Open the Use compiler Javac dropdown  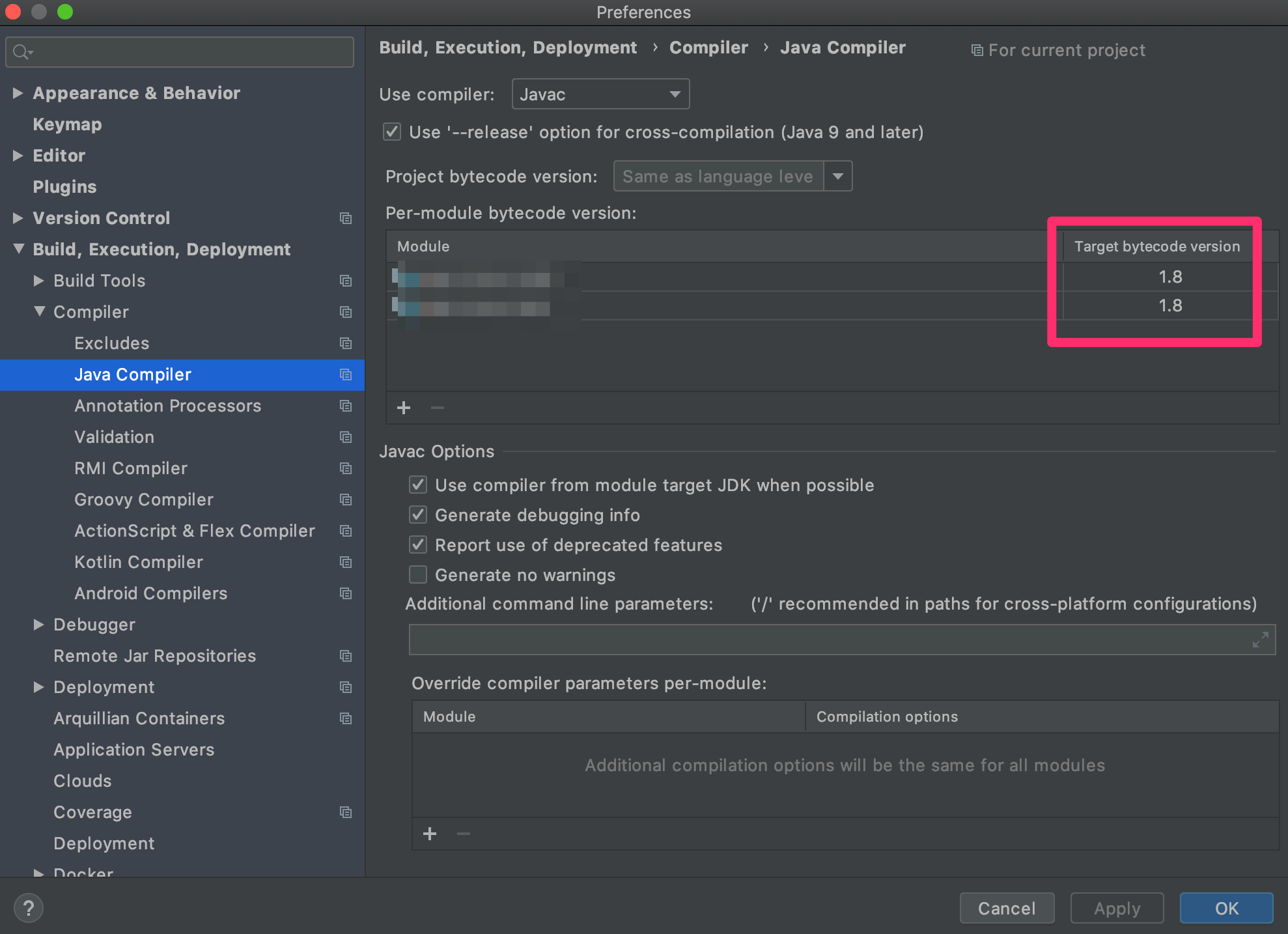[600, 94]
